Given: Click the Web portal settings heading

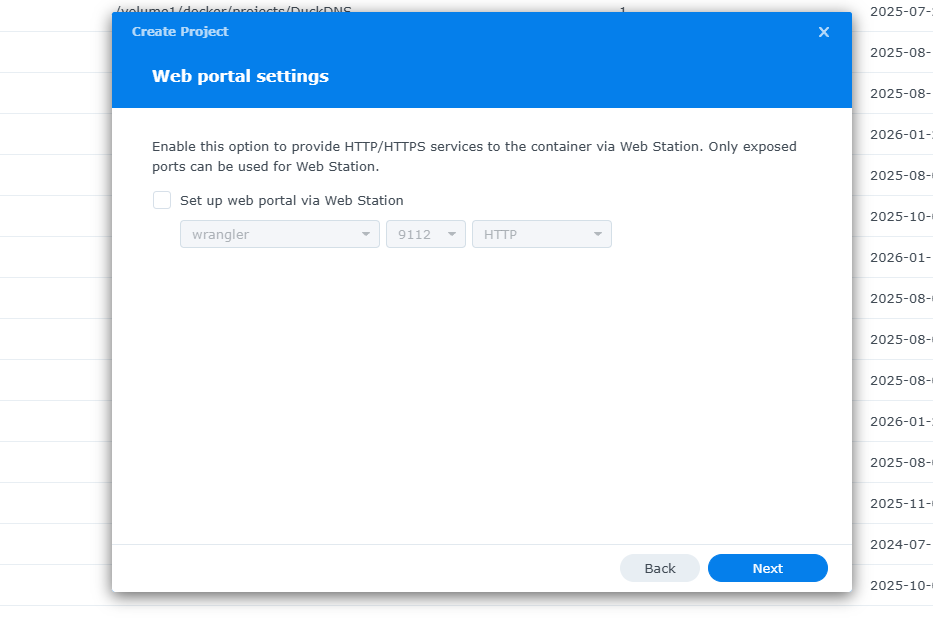Looking at the screenshot, I should (240, 76).
